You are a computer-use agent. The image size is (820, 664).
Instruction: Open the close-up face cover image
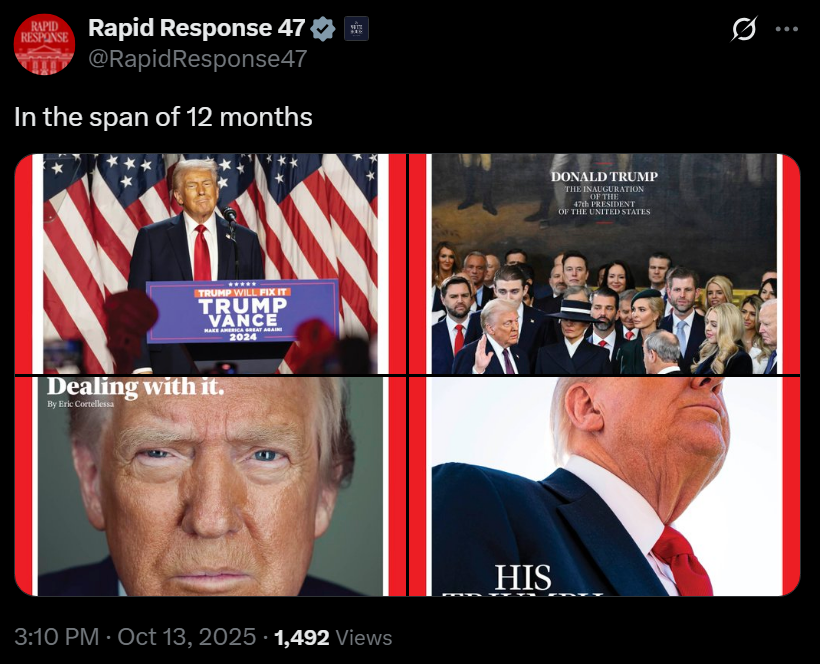210,486
